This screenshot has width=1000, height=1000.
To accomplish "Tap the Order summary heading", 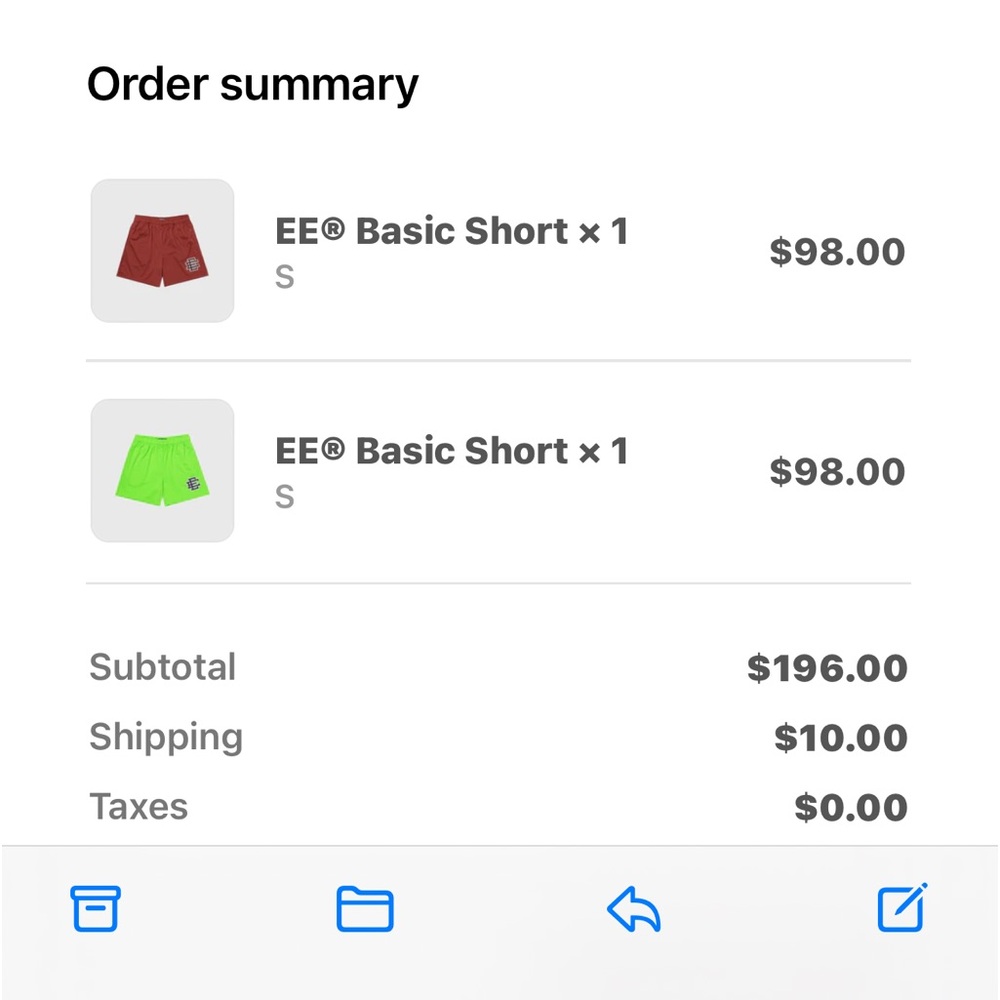I will coord(253,84).
